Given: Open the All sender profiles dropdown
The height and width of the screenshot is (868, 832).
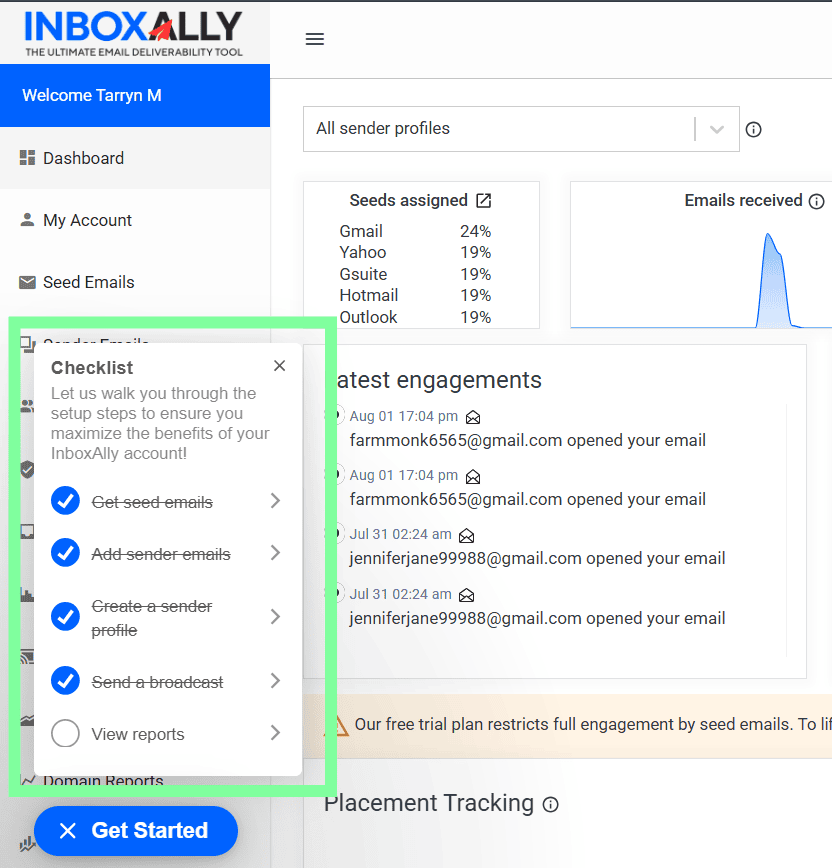Looking at the screenshot, I should point(521,129).
